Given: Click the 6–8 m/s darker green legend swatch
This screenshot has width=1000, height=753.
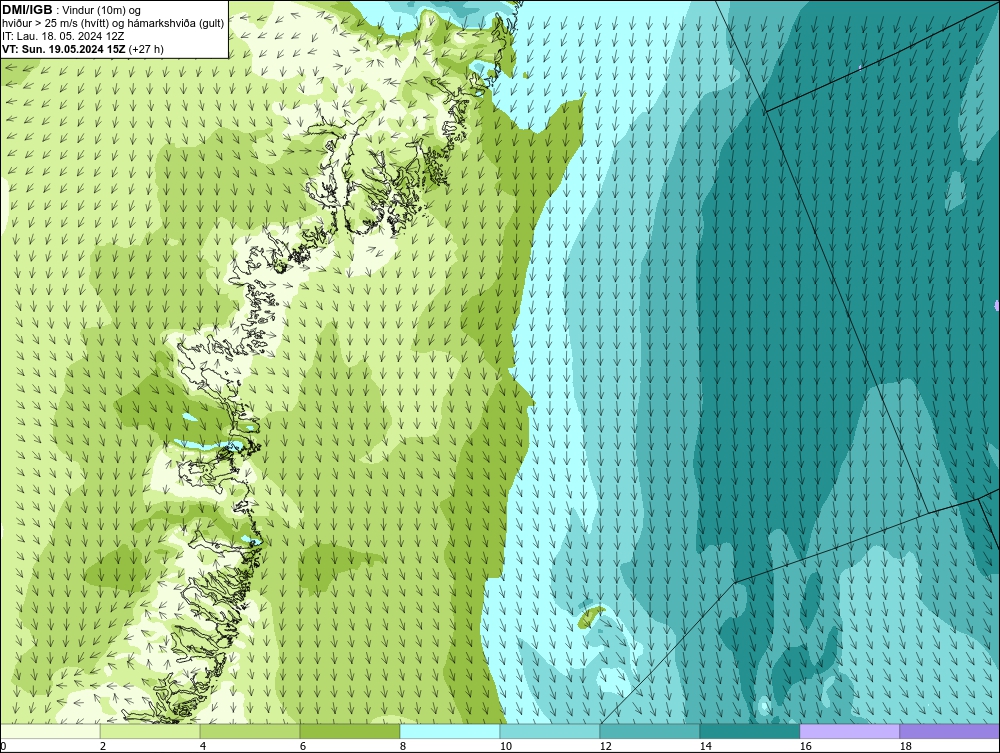Looking at the screenshot, I should click(x=350, y=731).
